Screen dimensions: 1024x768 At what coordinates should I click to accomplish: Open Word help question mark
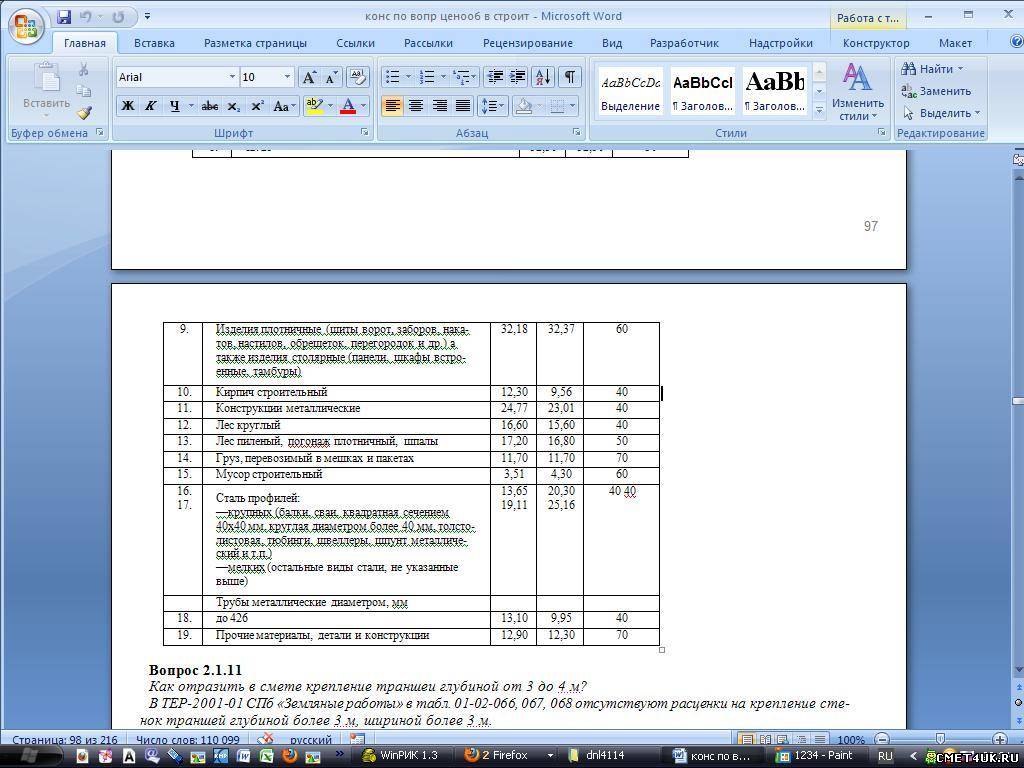tap(1016, 42)
